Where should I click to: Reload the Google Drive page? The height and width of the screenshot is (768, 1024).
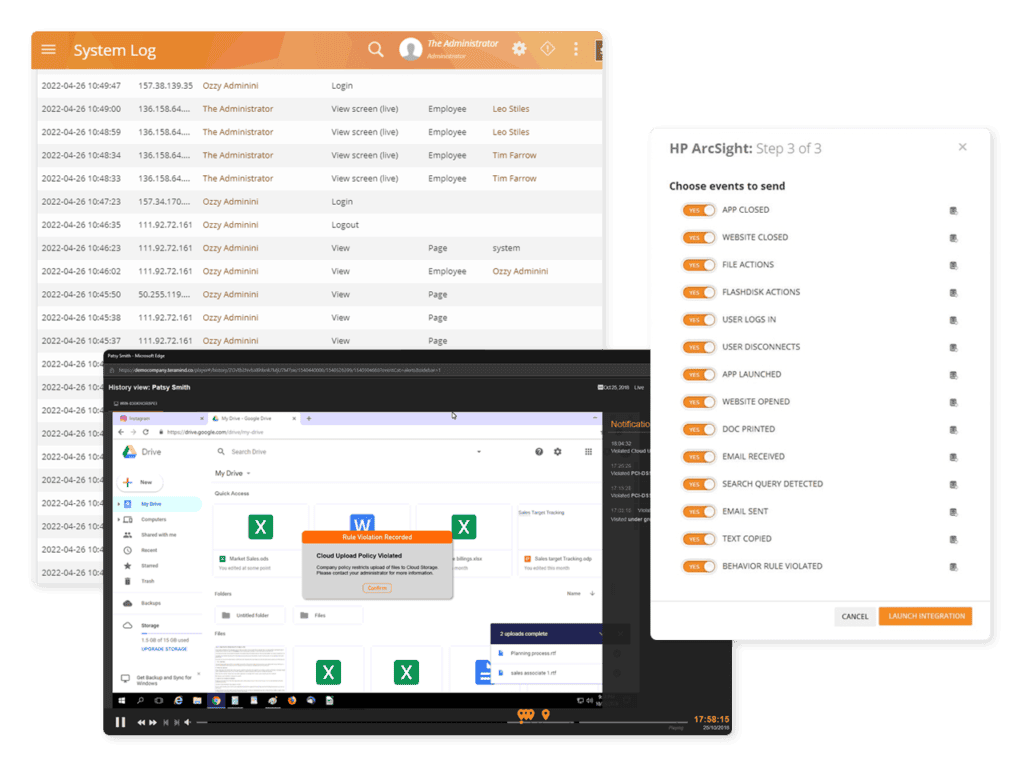coord(146,432)
